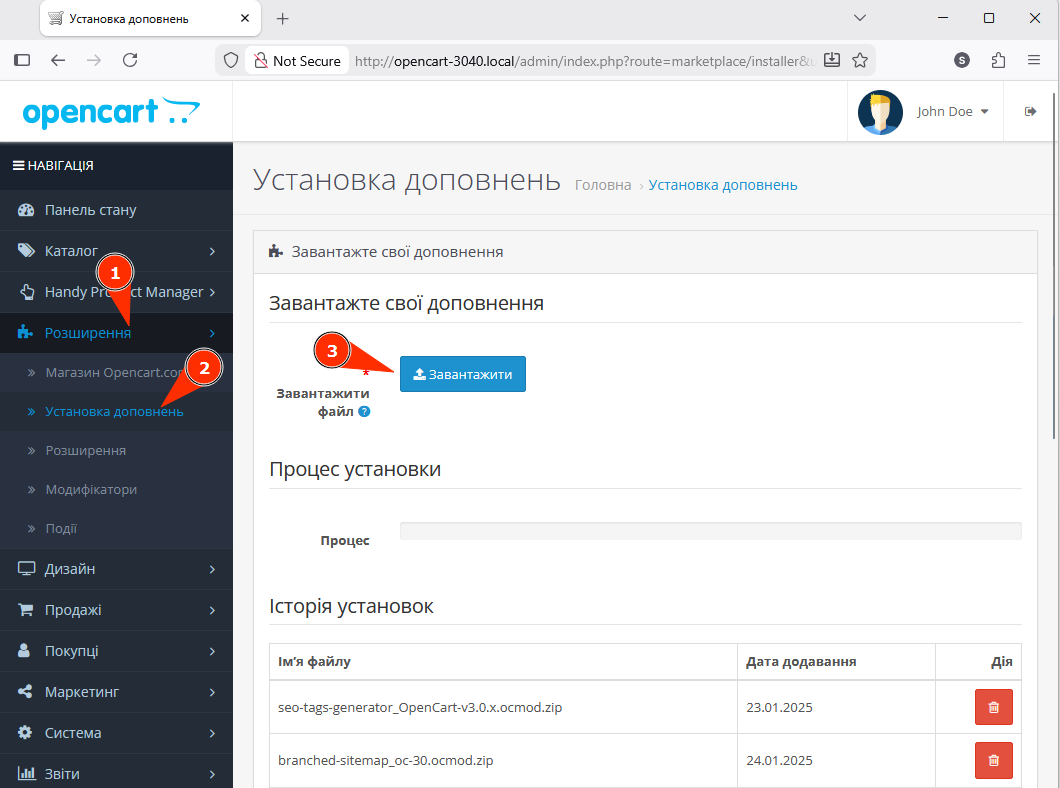Screen dimensions: 1060x788
Task: Click the save-to-pocket download icon in address bar
Action: (832, 60)
